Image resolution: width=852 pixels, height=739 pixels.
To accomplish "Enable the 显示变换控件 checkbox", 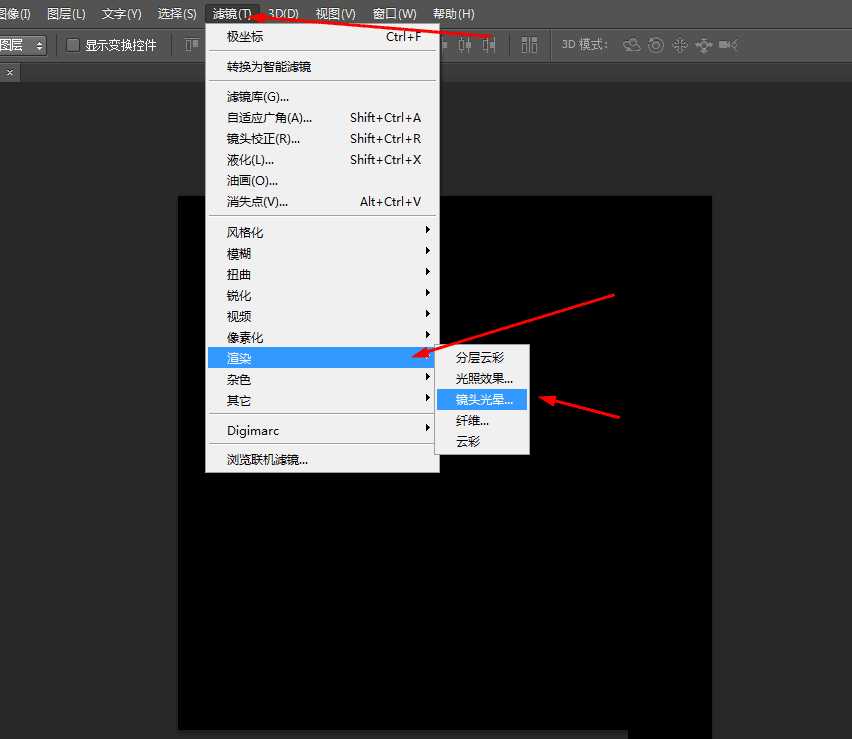I will [x=73, y=44].
